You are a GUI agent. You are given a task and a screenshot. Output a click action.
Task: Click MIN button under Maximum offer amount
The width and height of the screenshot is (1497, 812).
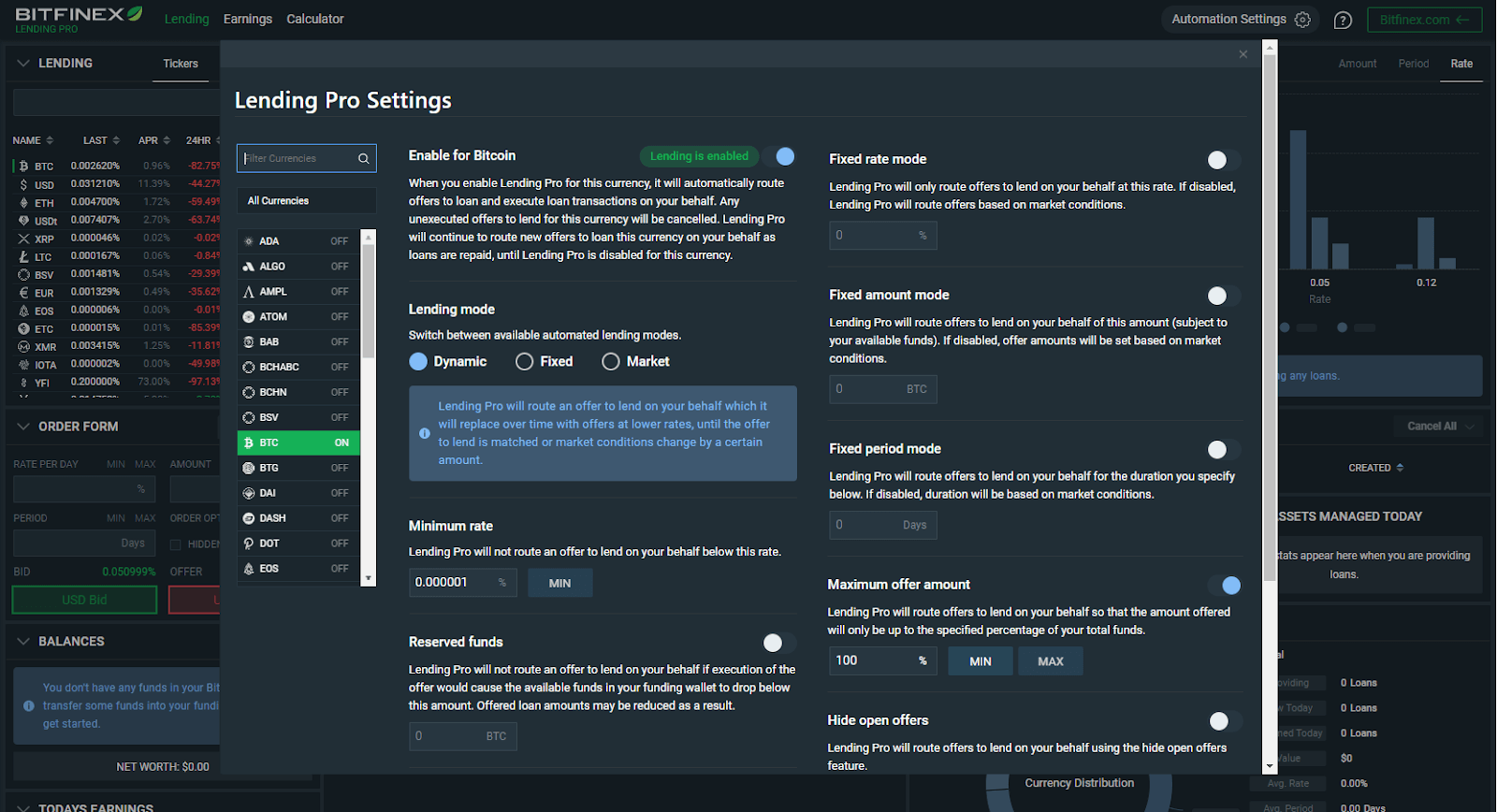(981, 661)
